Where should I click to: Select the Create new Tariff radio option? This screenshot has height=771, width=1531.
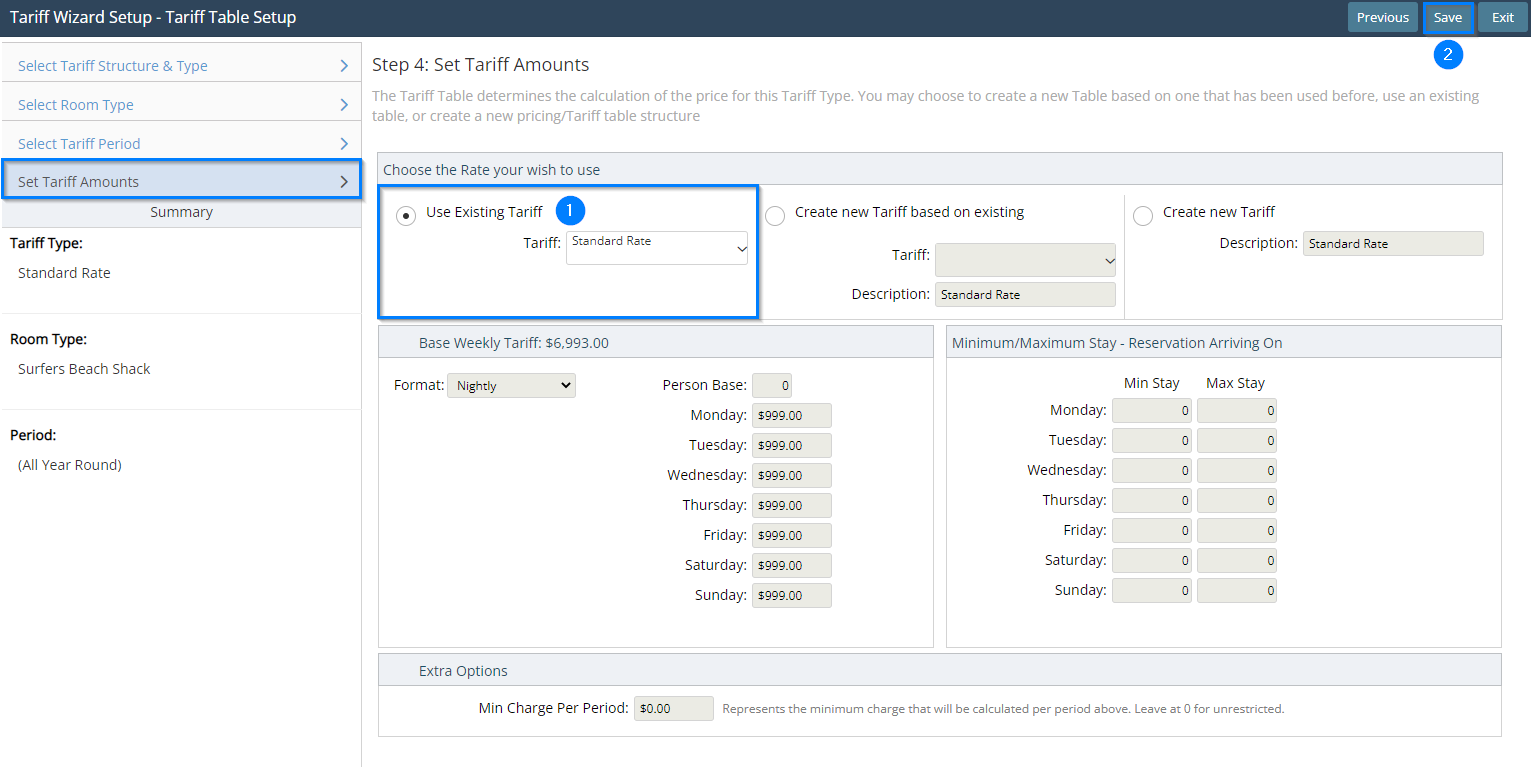(x=1142, y=216)
